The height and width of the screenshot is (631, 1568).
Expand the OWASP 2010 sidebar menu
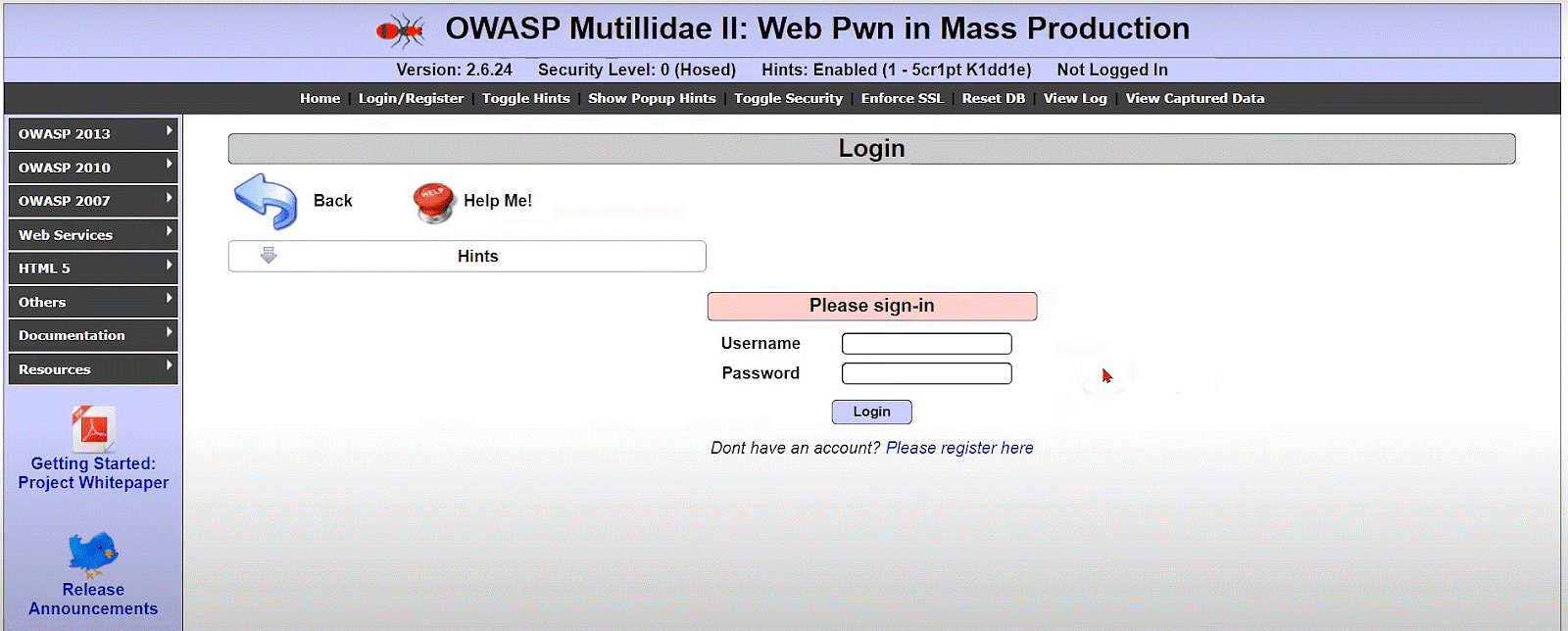92,168
